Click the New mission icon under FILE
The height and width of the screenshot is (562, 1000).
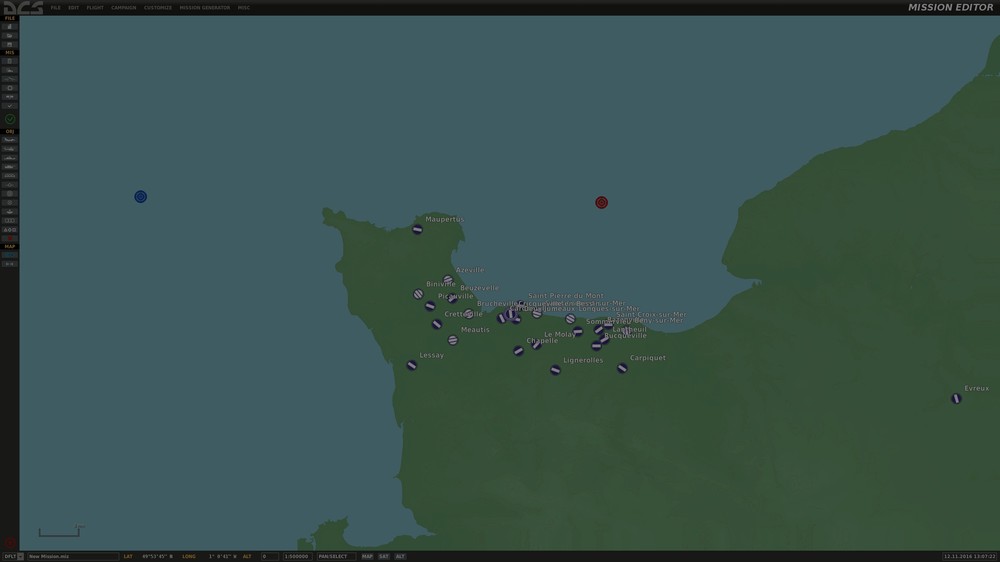[10, 27]
